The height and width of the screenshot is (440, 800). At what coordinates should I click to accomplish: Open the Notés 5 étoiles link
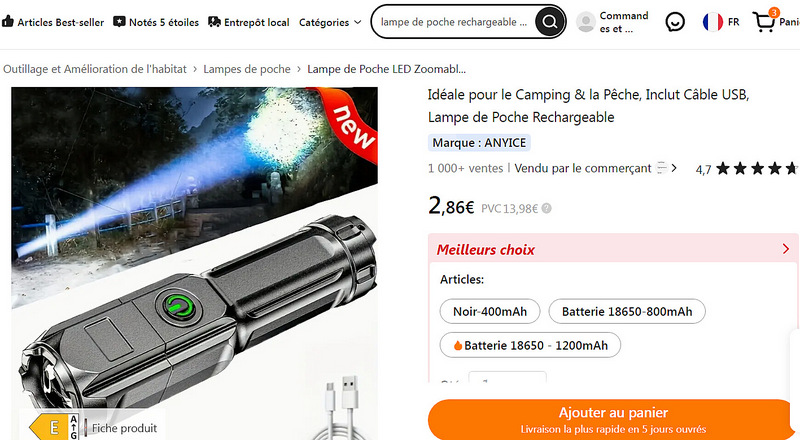pos(156,22)
